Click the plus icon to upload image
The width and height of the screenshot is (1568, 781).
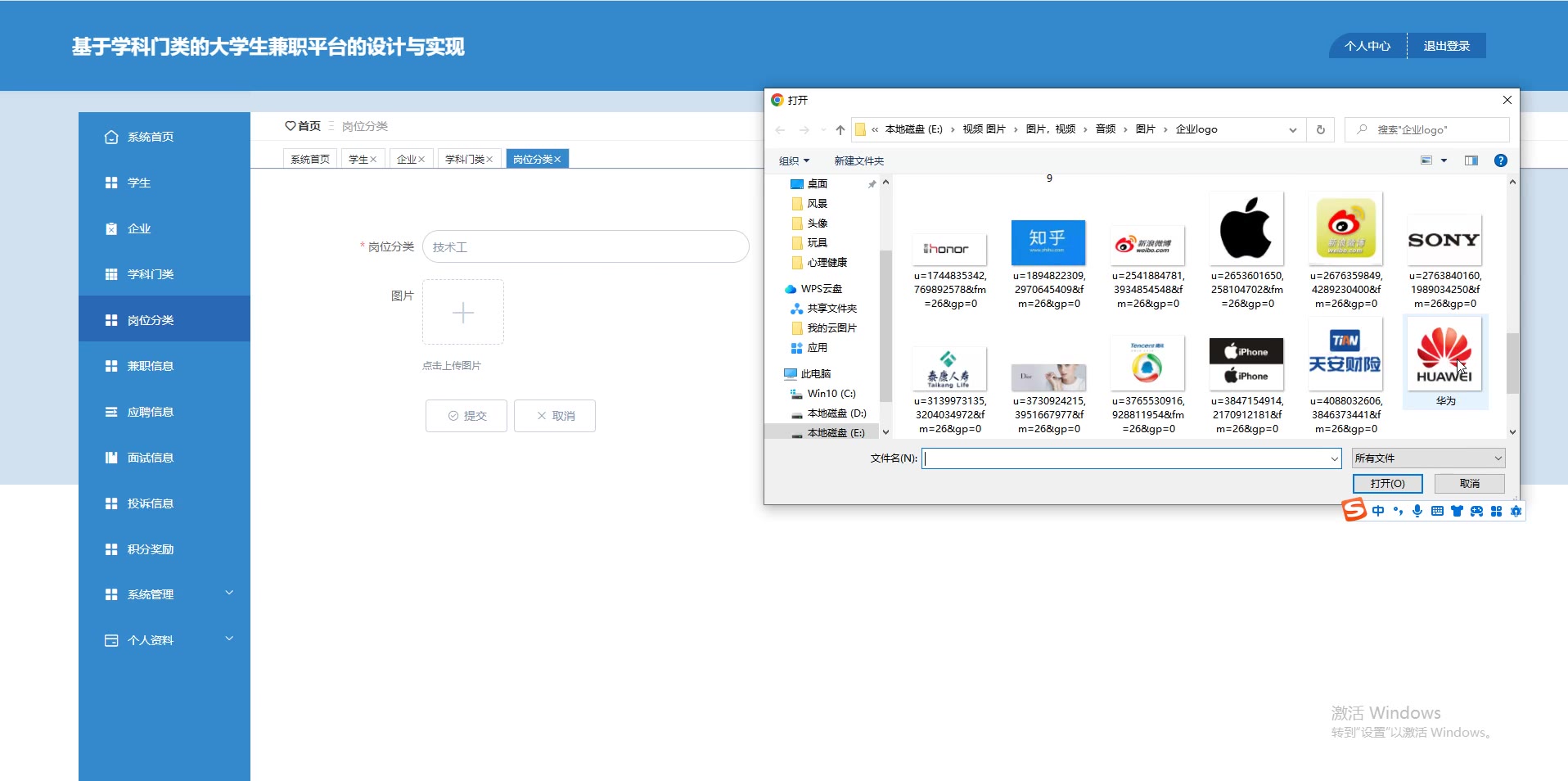(463, 313)
